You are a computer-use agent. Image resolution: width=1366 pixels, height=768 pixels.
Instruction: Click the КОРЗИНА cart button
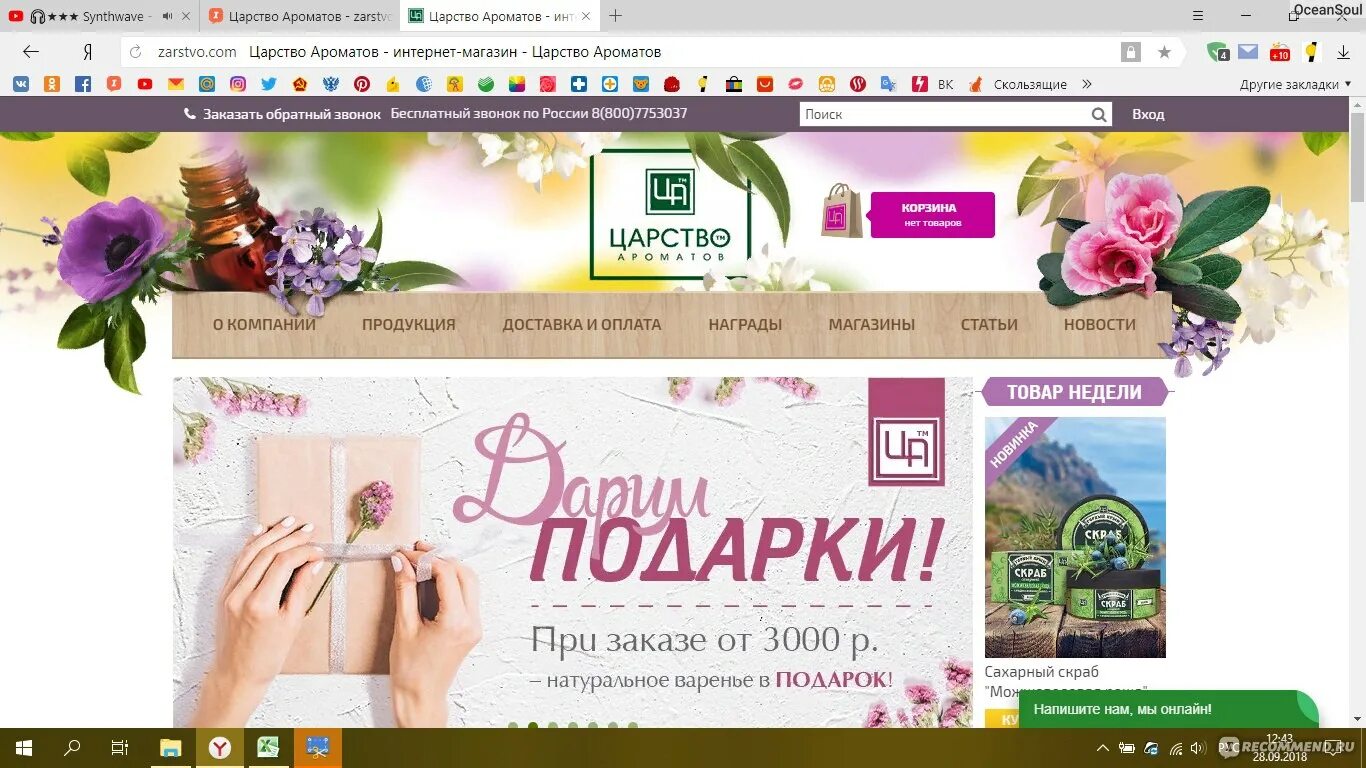click(932, 215)
